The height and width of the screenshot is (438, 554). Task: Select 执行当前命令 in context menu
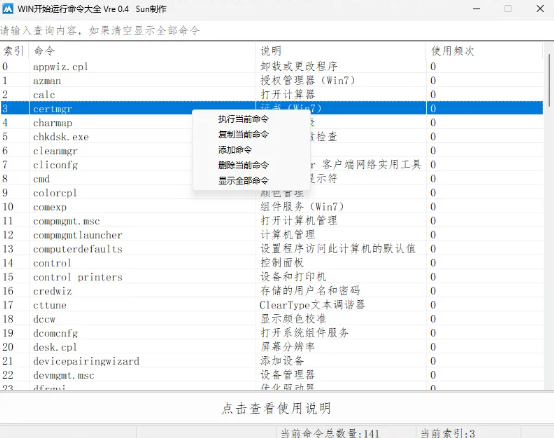[243, 119]
